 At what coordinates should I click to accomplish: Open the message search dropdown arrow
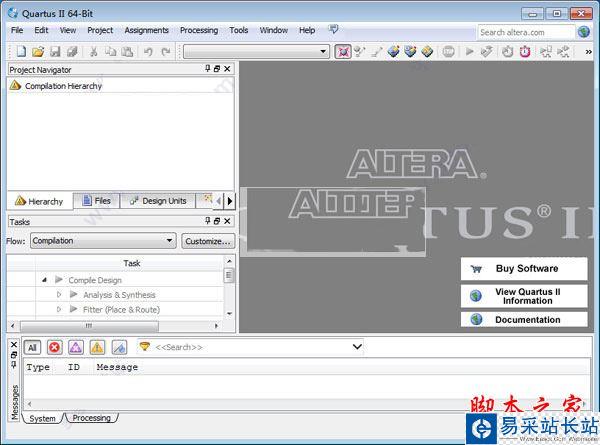coord(357,347)
